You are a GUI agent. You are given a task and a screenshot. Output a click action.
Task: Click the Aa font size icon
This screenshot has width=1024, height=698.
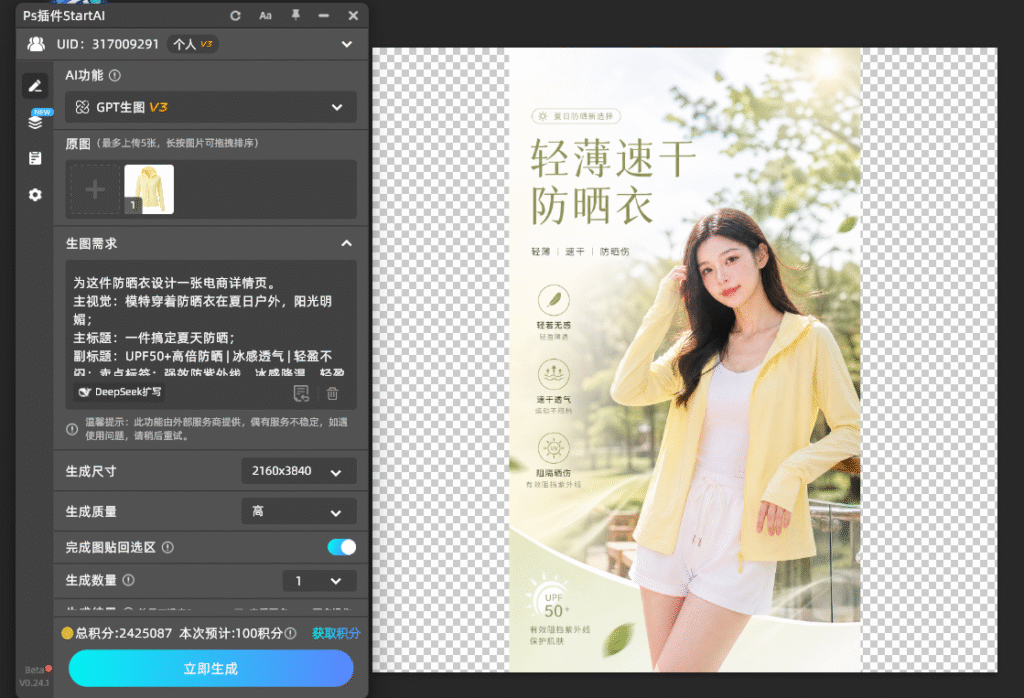265,16
